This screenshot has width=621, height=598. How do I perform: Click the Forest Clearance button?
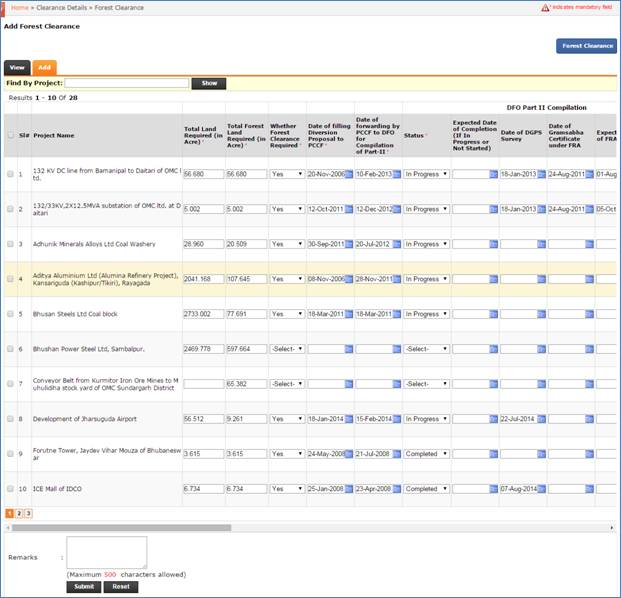point(586,46)
